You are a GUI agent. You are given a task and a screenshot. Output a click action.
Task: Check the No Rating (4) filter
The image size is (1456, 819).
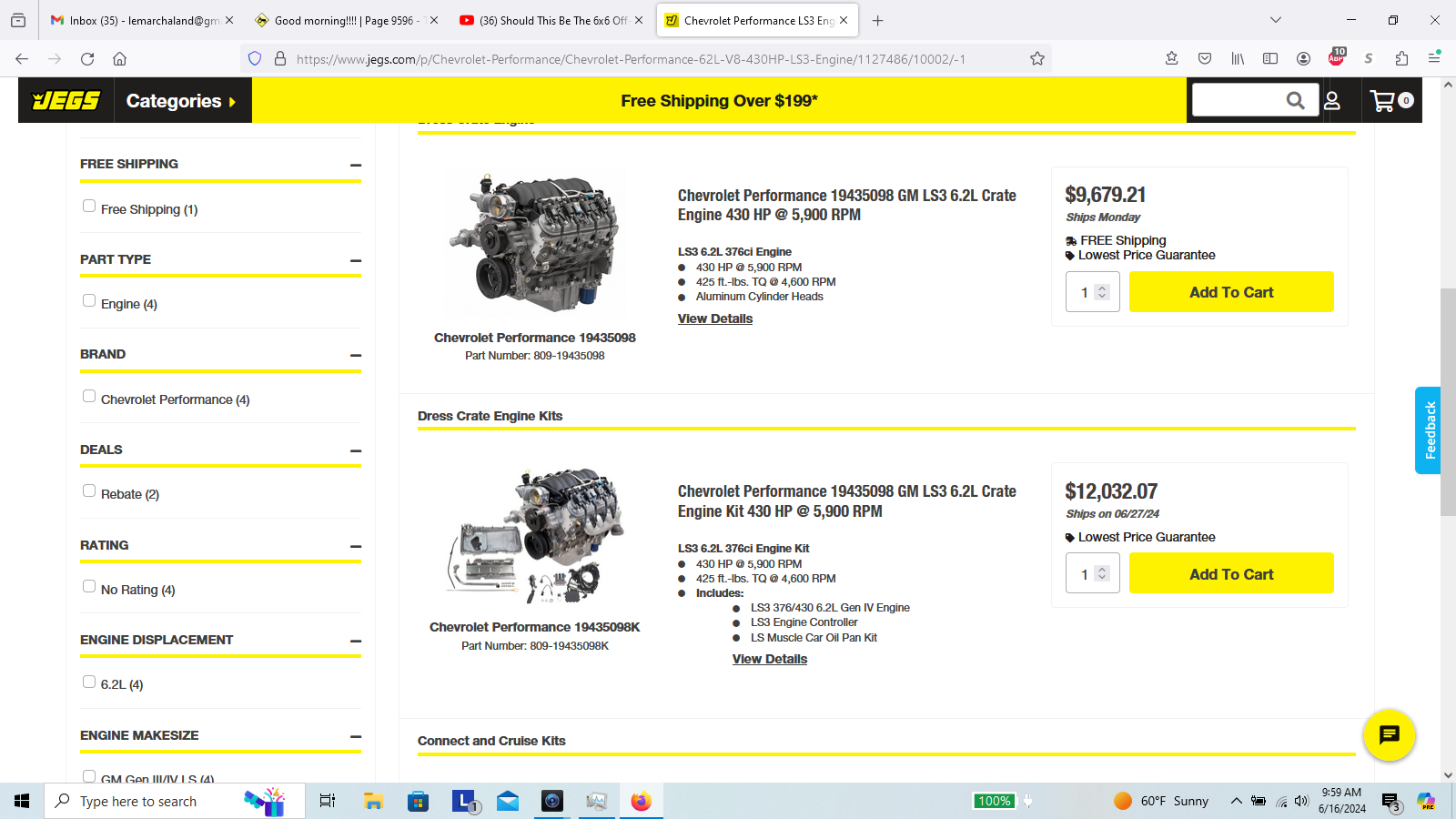point(89,586)
